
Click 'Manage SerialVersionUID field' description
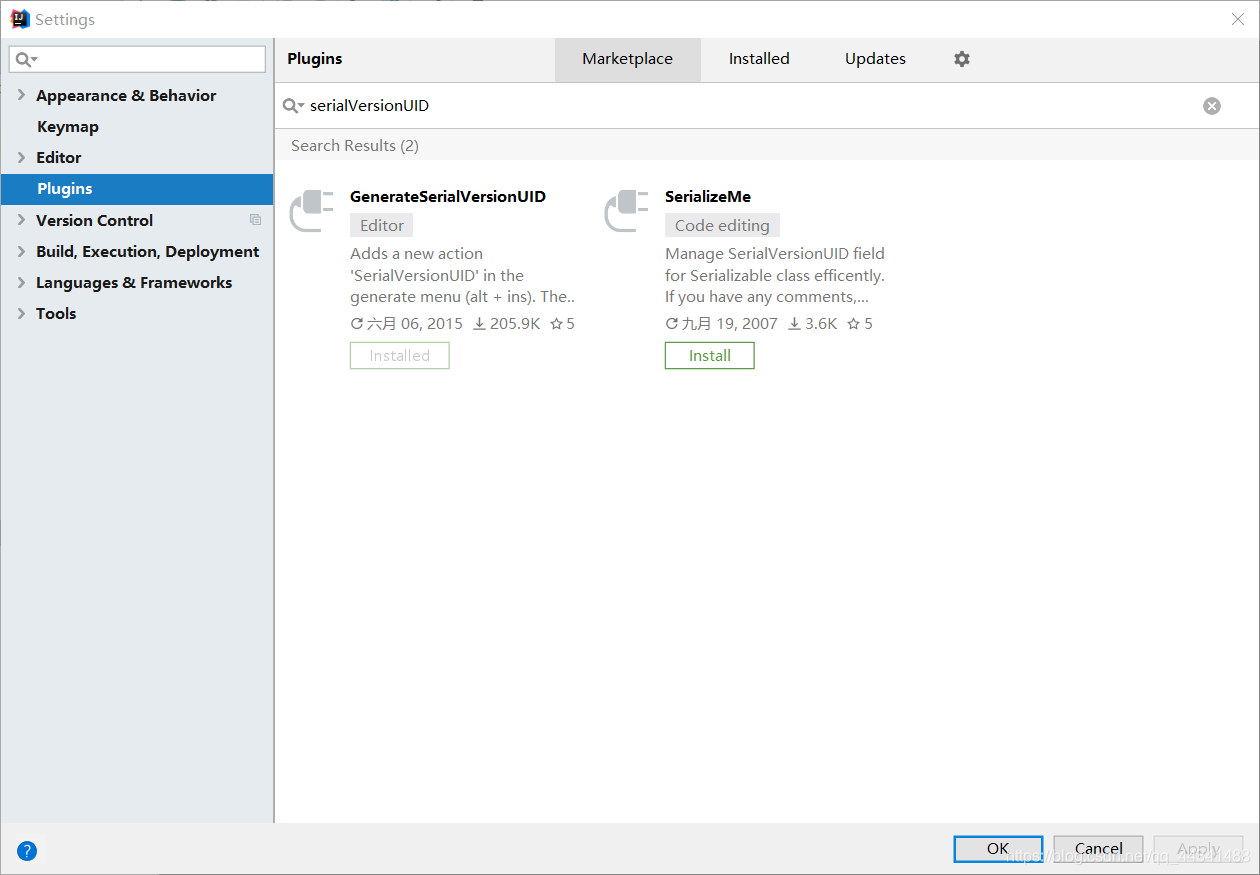coord(775,275)
